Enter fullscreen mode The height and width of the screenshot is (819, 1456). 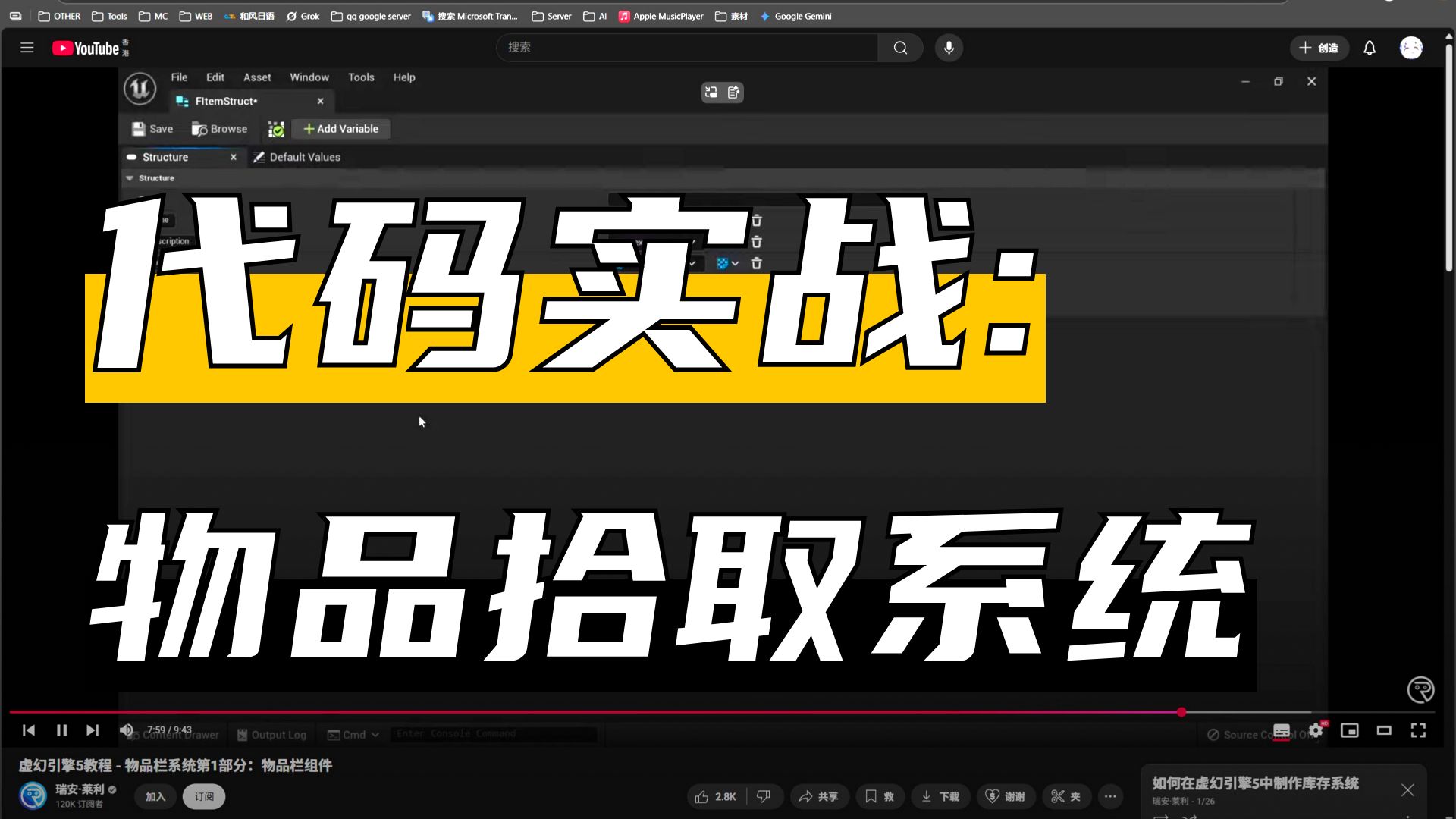[x=1418, y=730]
